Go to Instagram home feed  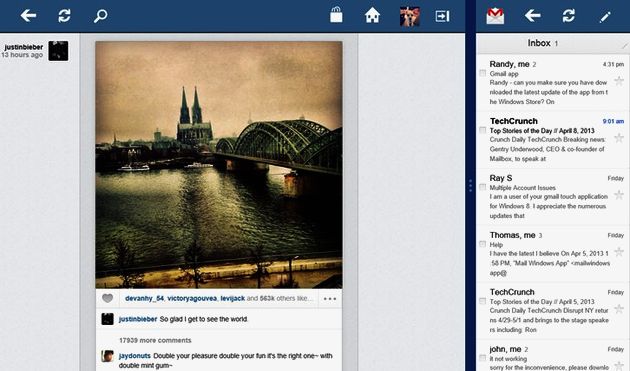[372, 16]
